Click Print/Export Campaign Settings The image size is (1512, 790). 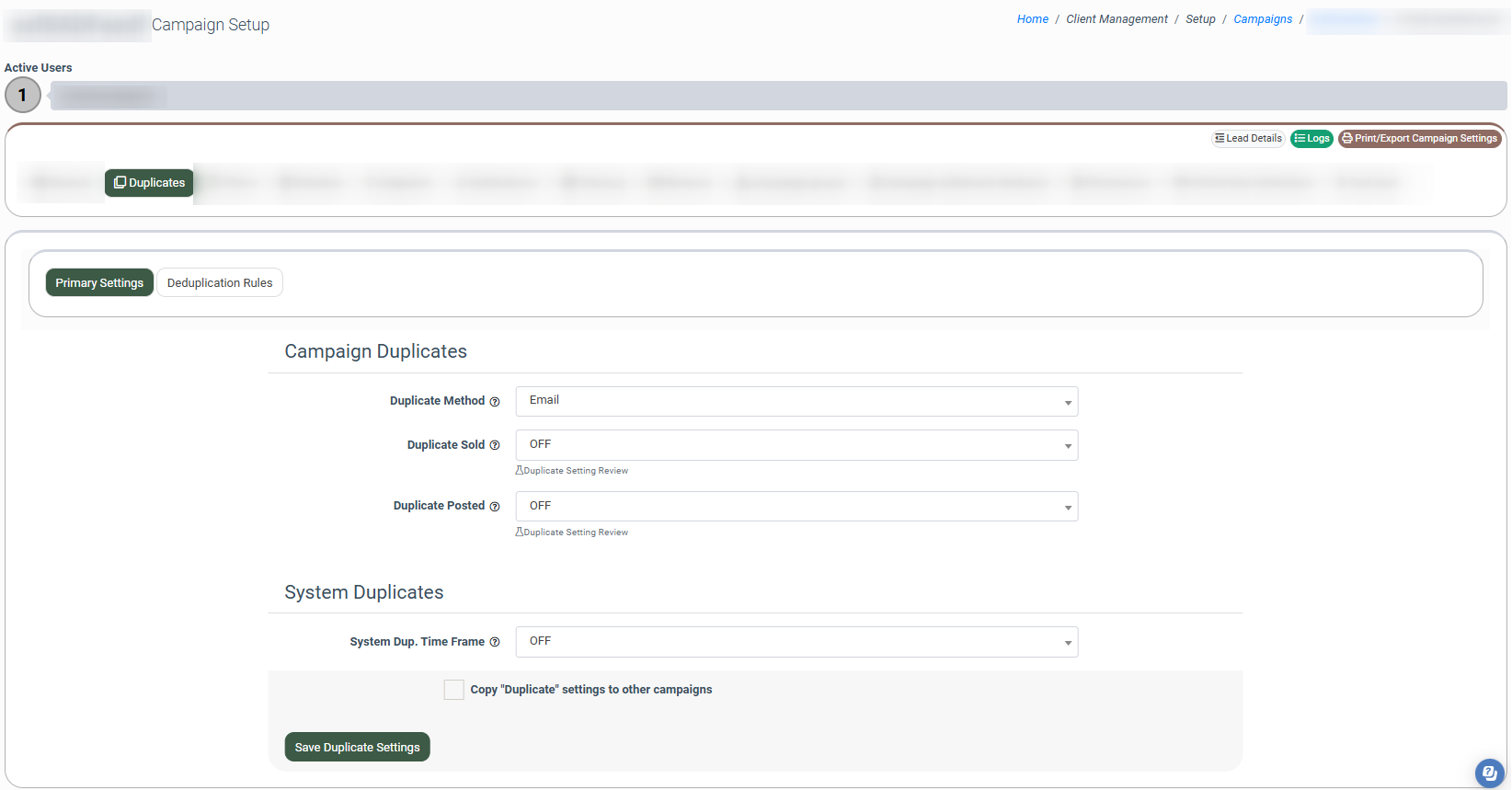click(1419, 139)
